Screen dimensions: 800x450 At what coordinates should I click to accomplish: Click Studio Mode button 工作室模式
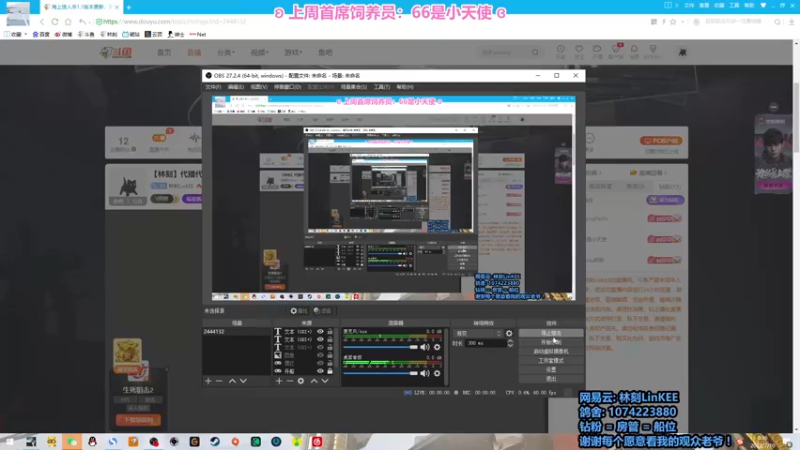point(551,361)
